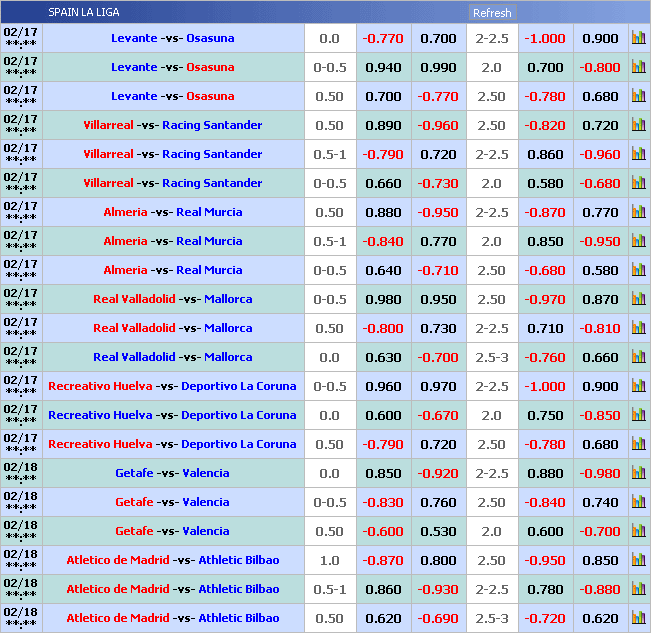Open stats chart for Almeria row with 0.640 odds
This screenshot has height=633, width=651.
pos(638,270)
